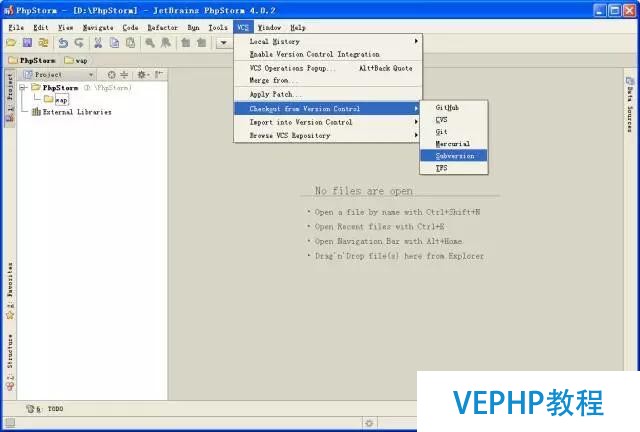Expand Import into Version Control submenu
Screen dimensions: 640x432
tap(328, 122)
